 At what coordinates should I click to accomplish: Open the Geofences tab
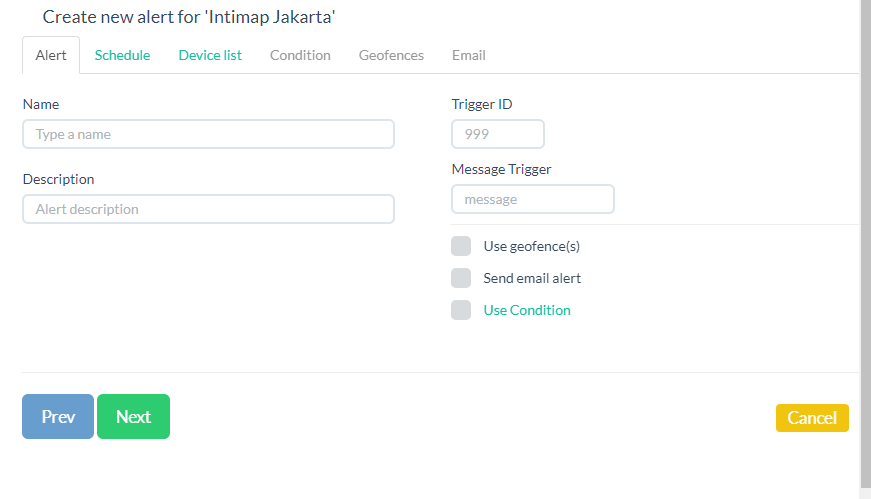tap(391, 55)
